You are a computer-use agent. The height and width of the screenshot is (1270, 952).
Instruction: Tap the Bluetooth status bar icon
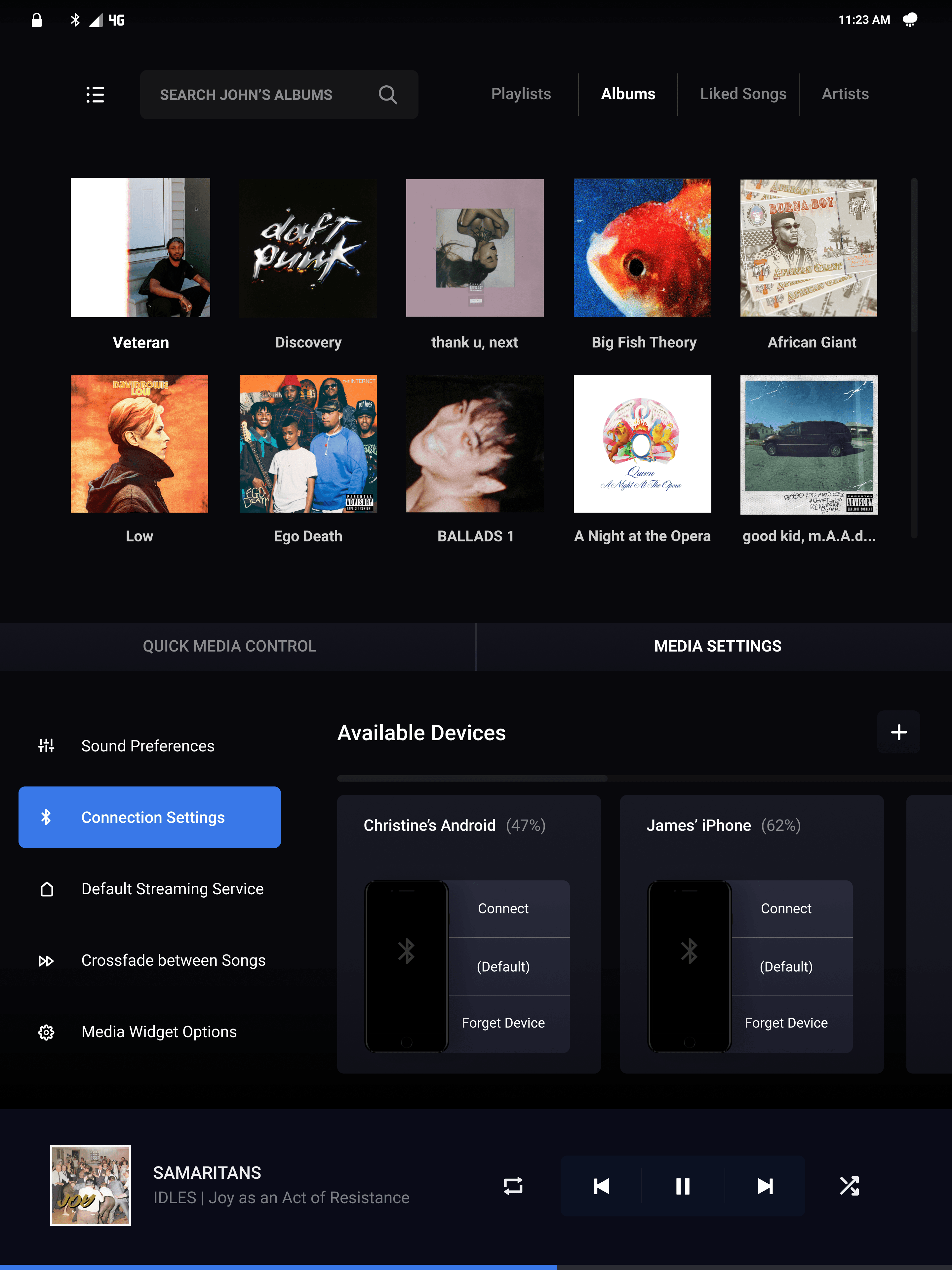click(75, 20)
